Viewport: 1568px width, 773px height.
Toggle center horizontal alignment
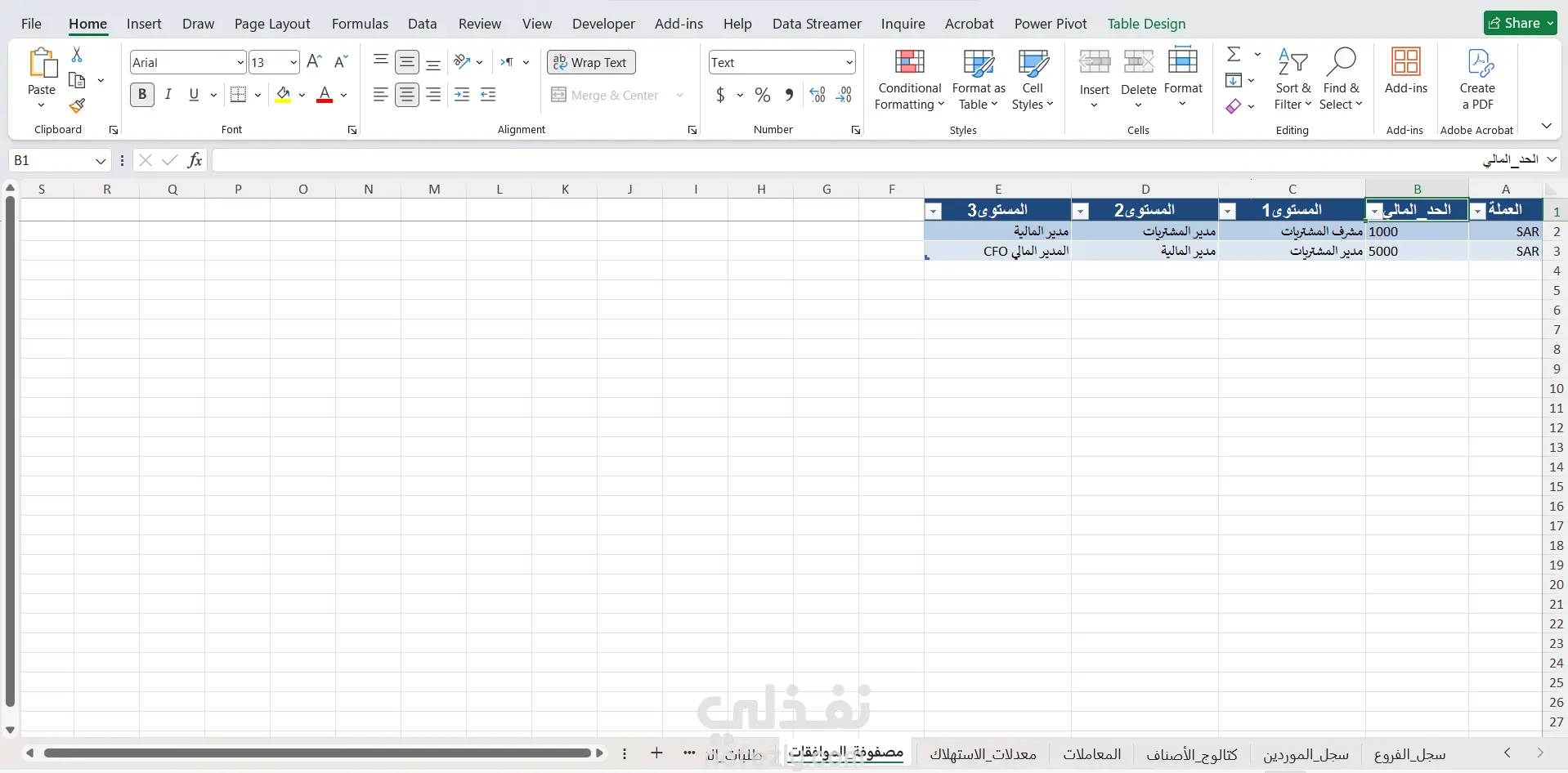coord(407,95)
